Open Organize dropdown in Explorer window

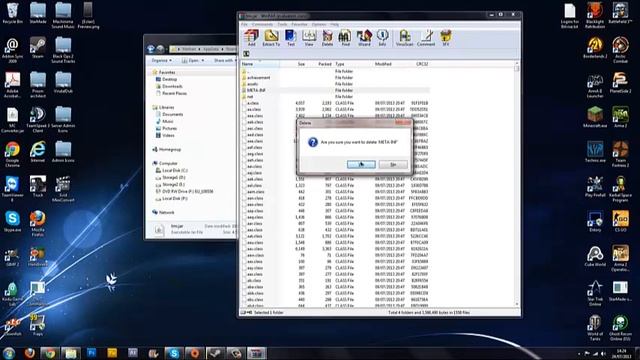click(x=161, y=60)
